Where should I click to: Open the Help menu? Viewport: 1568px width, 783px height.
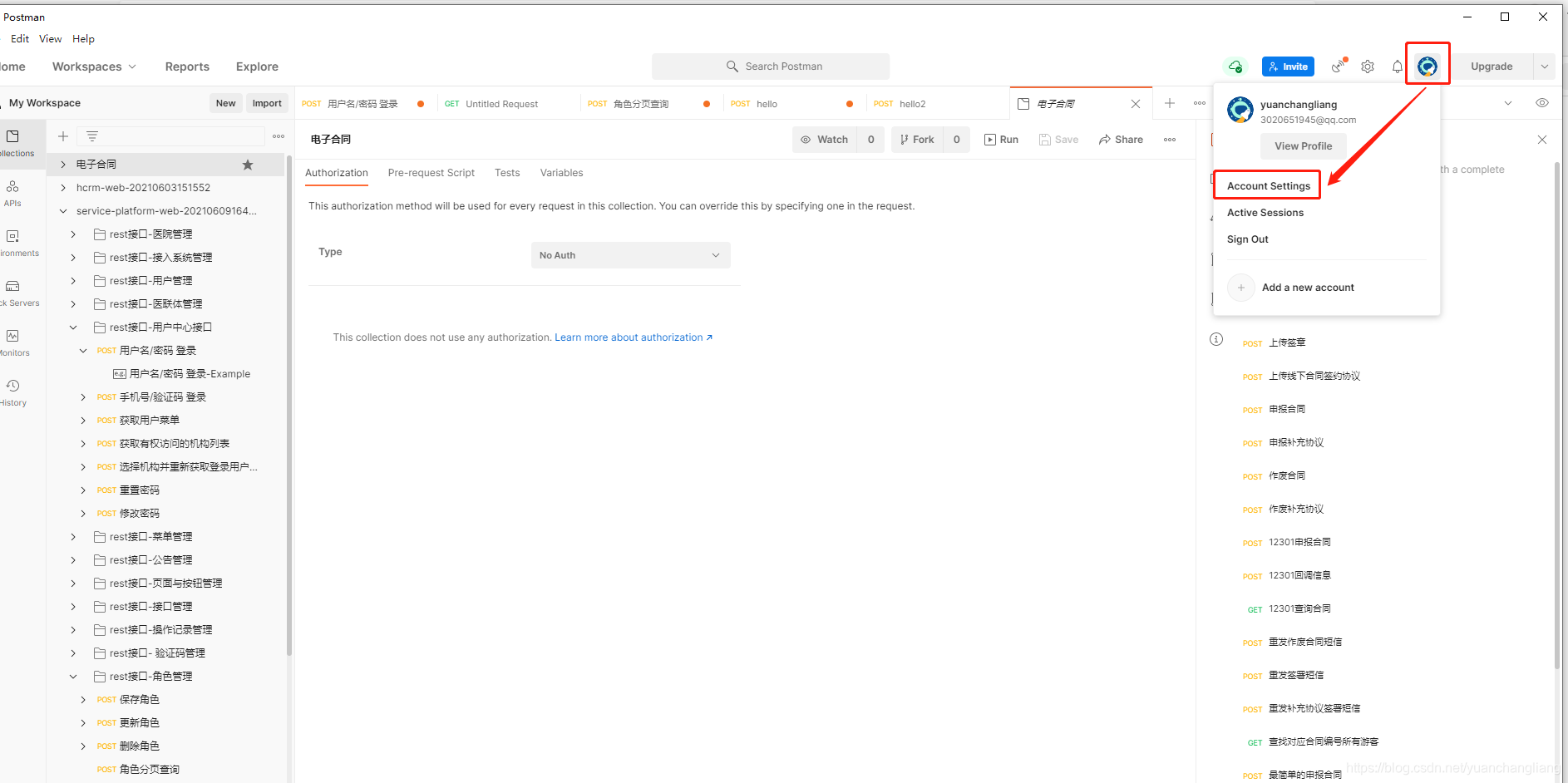coord(83,39)
